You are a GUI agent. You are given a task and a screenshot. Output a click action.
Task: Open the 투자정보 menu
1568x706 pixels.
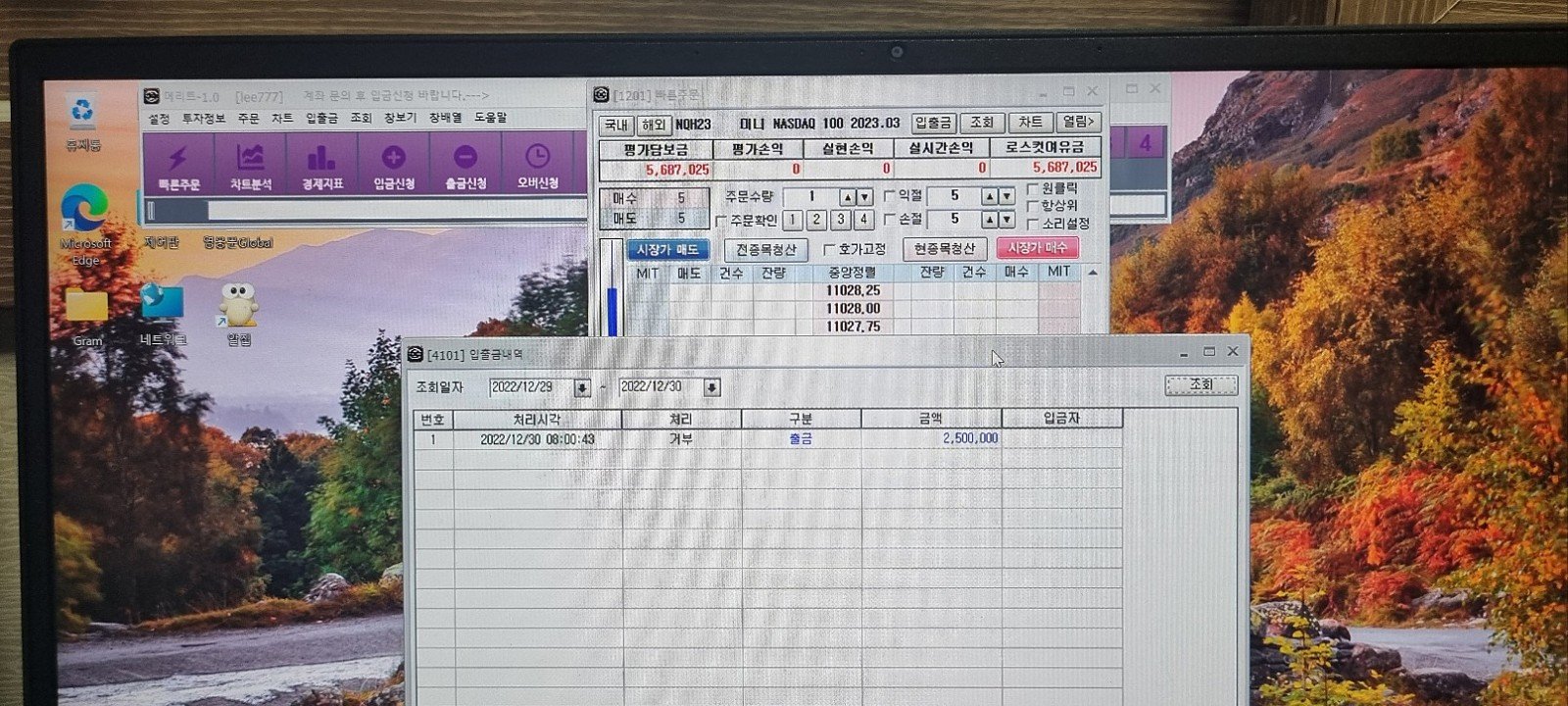point(203,118)
